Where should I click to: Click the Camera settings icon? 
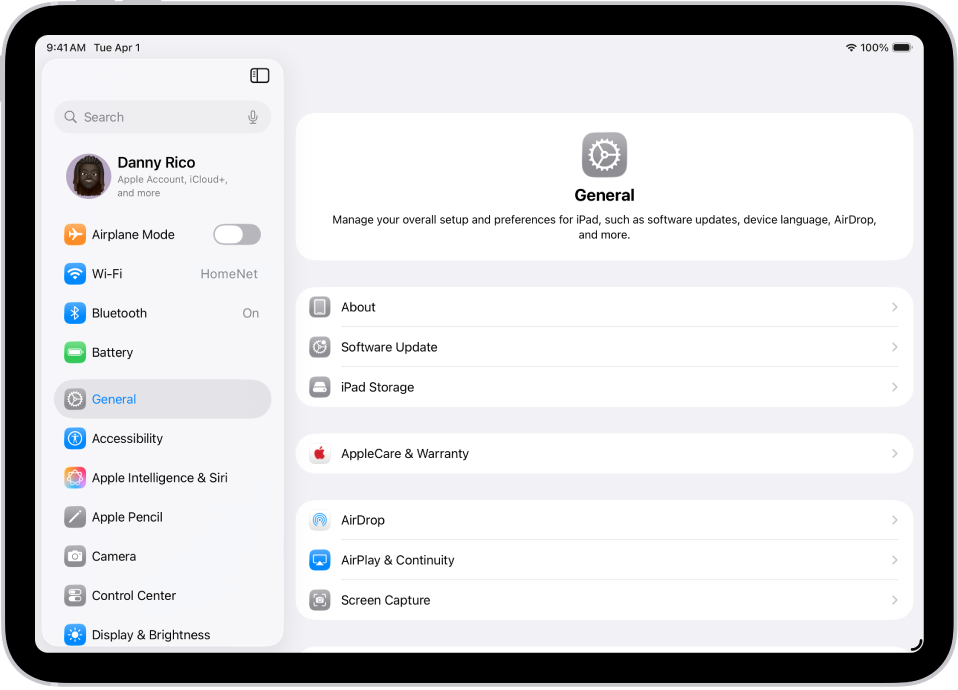74,556
